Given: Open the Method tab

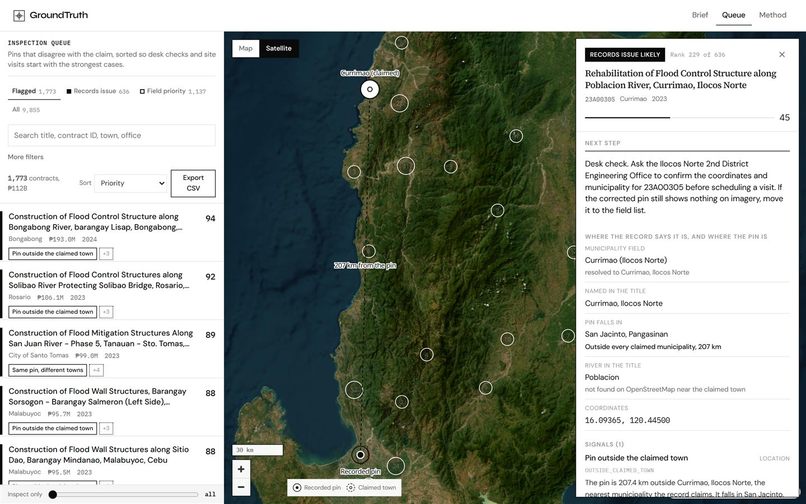Looking at the screenshot, I should pos(773,15).
